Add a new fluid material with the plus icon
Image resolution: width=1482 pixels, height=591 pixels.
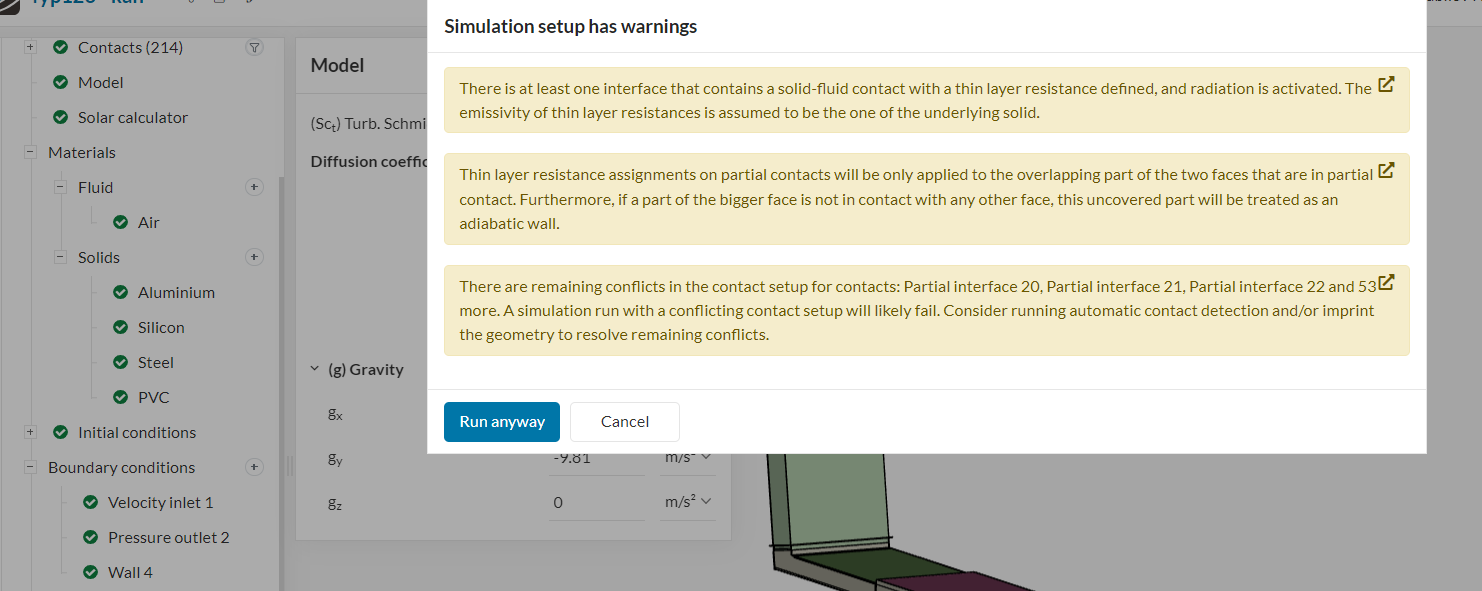point(254,187)
